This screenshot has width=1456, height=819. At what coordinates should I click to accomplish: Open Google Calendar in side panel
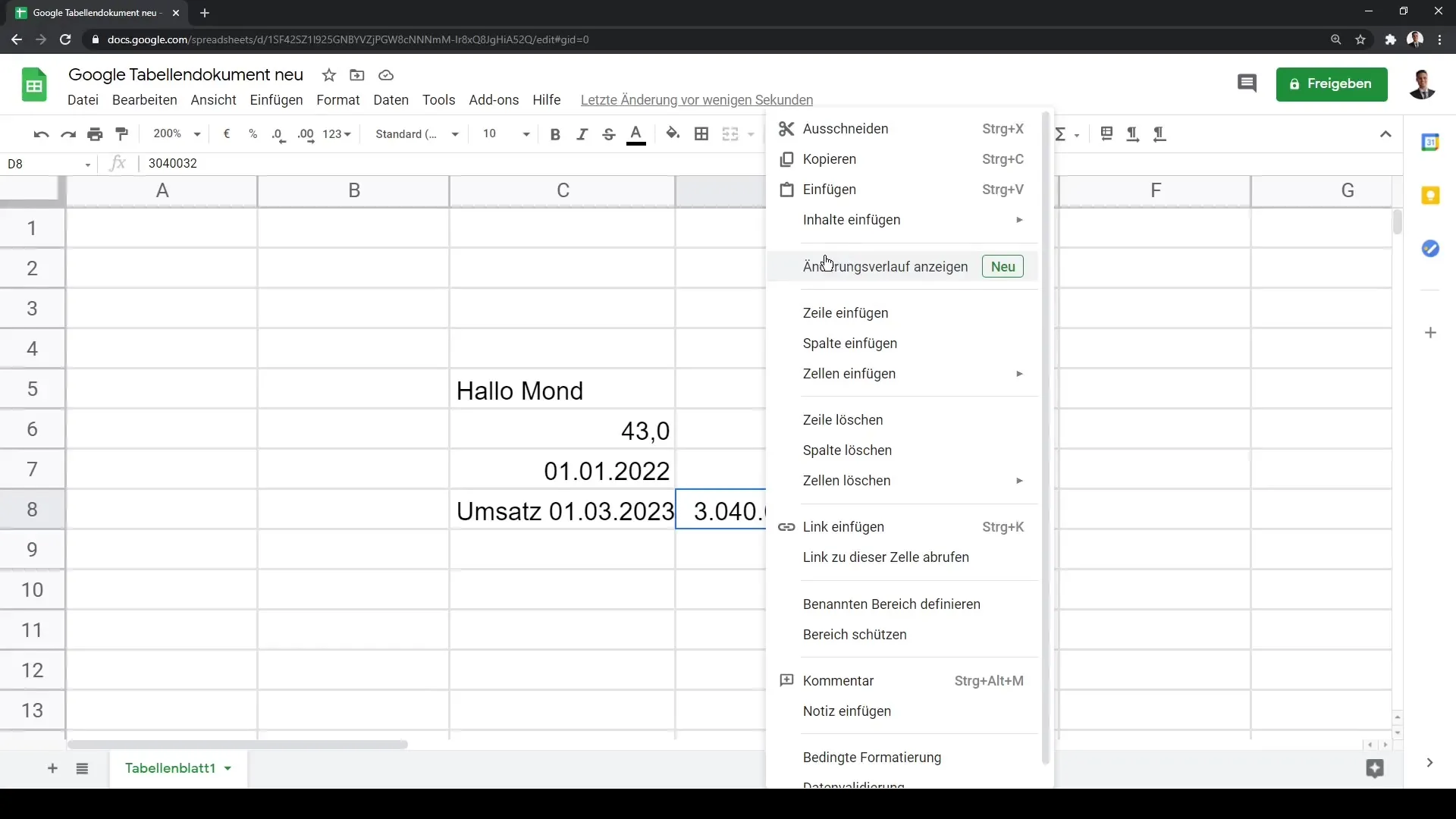(1430, 142)
